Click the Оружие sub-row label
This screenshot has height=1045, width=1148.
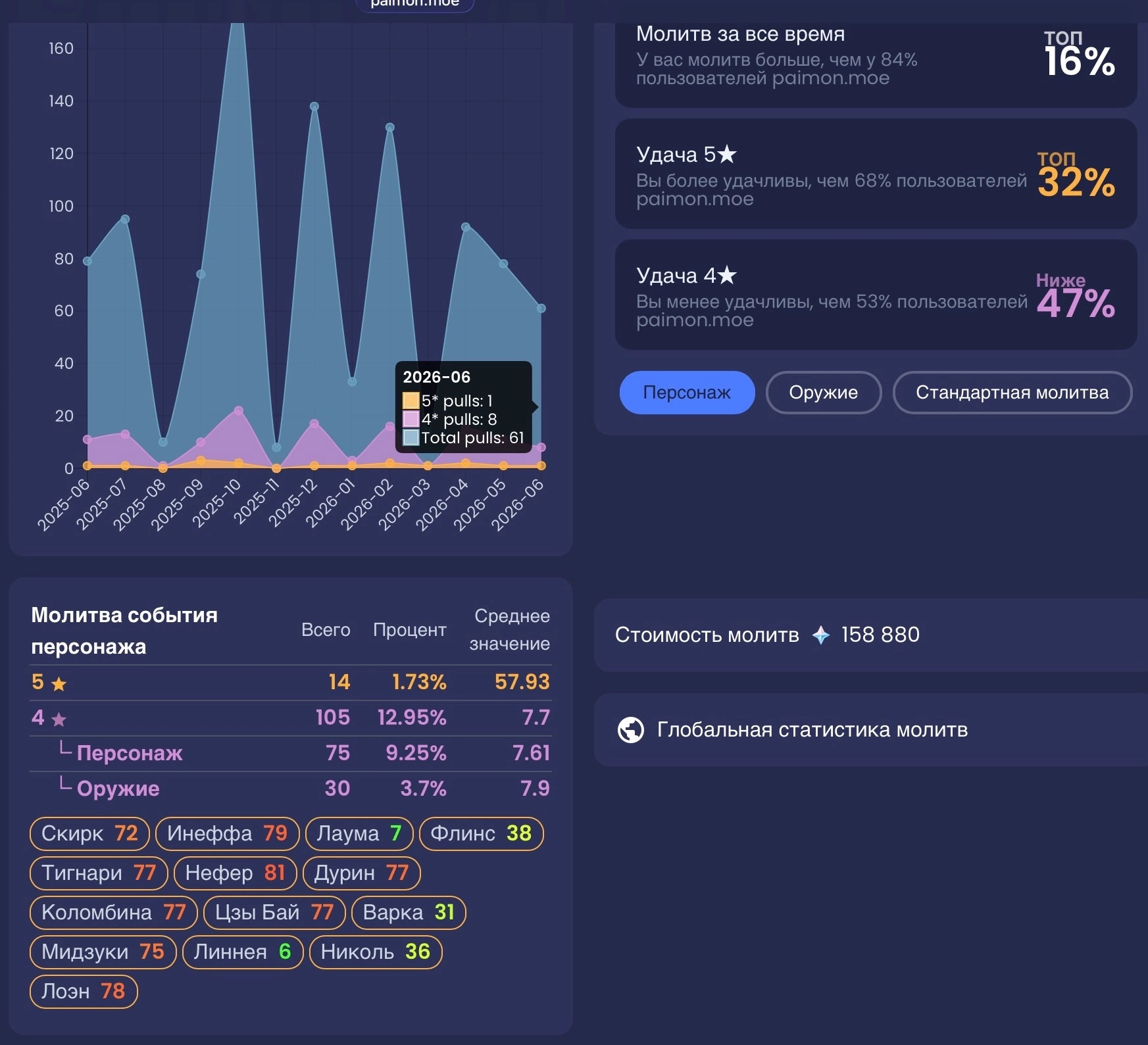tap(118, 789)
